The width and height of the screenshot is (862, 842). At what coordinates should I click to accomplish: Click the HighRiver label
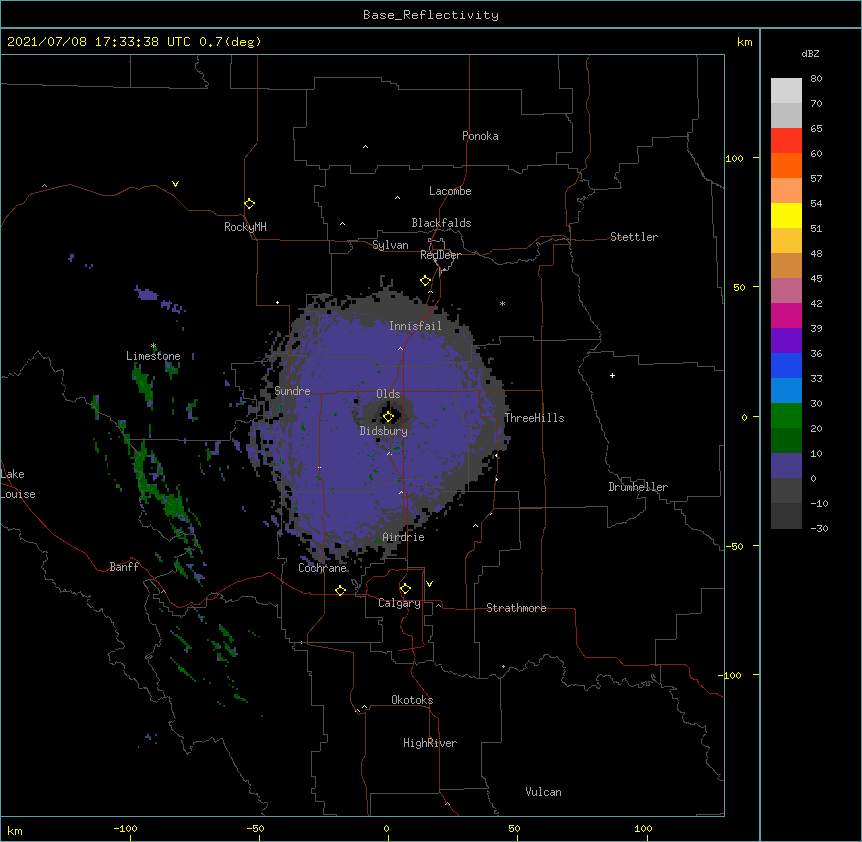[x=430, y=743]
